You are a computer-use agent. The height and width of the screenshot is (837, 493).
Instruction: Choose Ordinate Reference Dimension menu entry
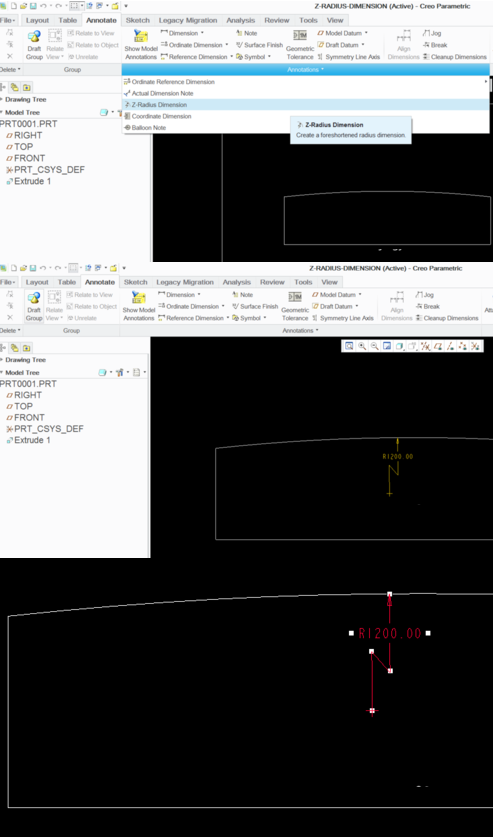(x=169, y=82)
